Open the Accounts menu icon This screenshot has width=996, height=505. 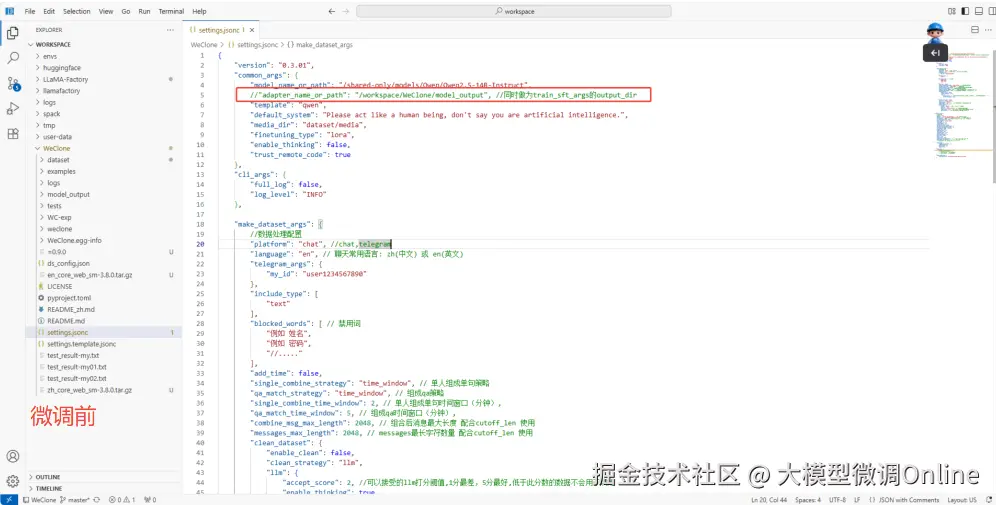(x=13, y=456)
